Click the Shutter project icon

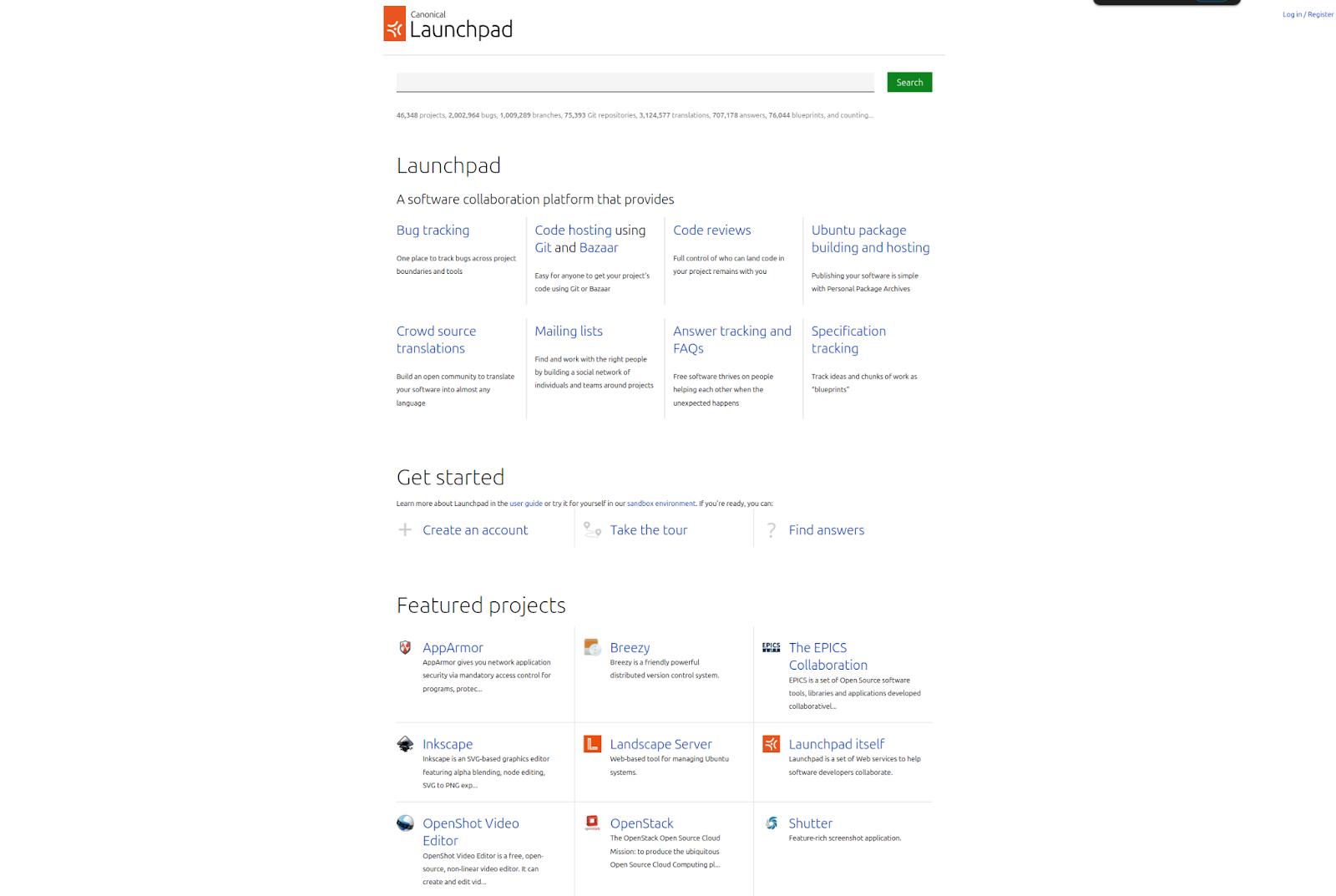pos(771,823)
